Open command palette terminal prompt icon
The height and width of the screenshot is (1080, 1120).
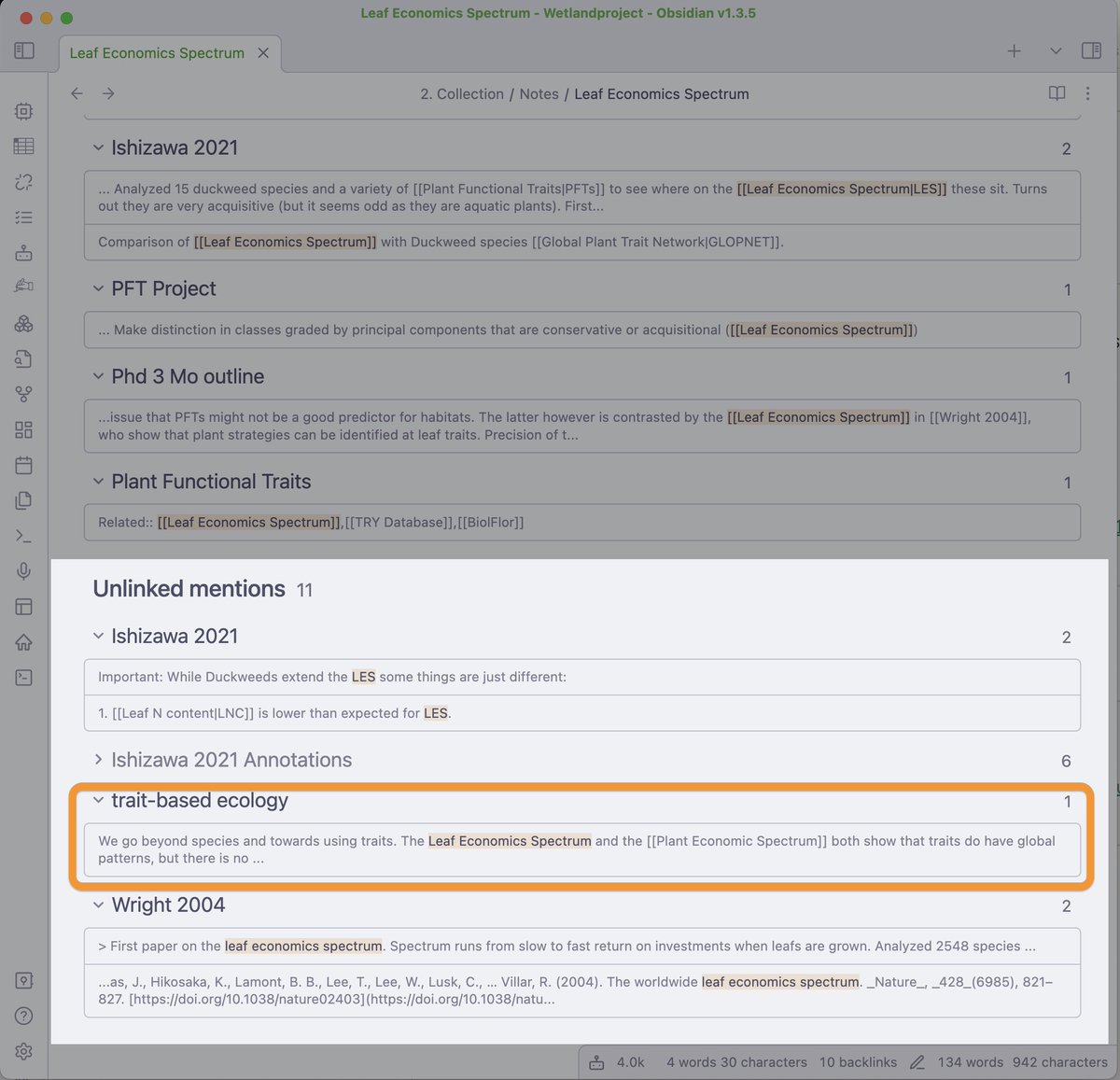(24, 536)
